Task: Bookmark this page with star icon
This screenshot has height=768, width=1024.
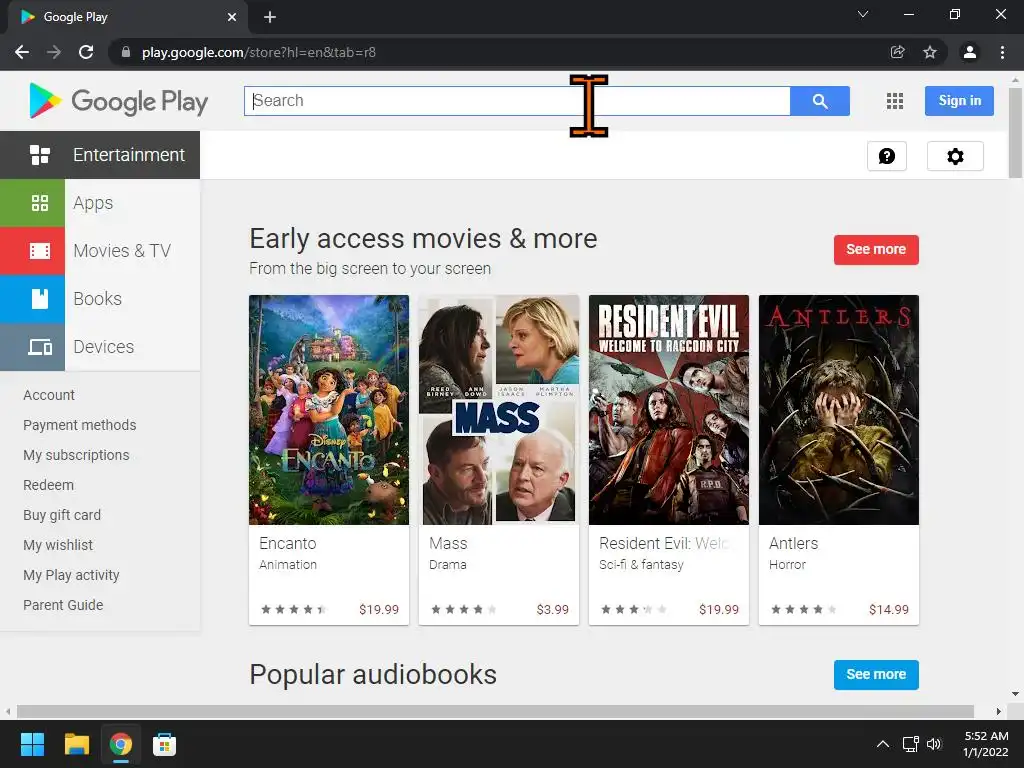Action: 930,52
